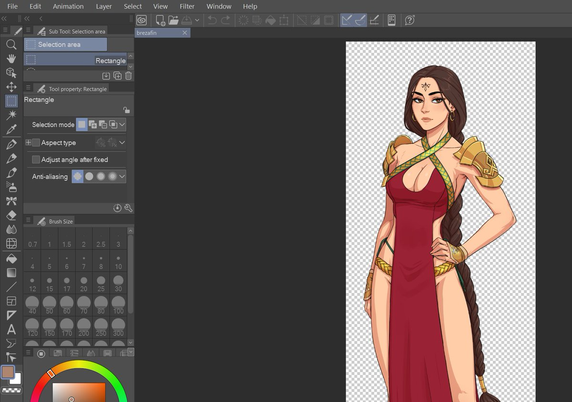This screenshot has height=402, width=572.
Task: Open Animation menu
Action: click(x=68, y=7)
